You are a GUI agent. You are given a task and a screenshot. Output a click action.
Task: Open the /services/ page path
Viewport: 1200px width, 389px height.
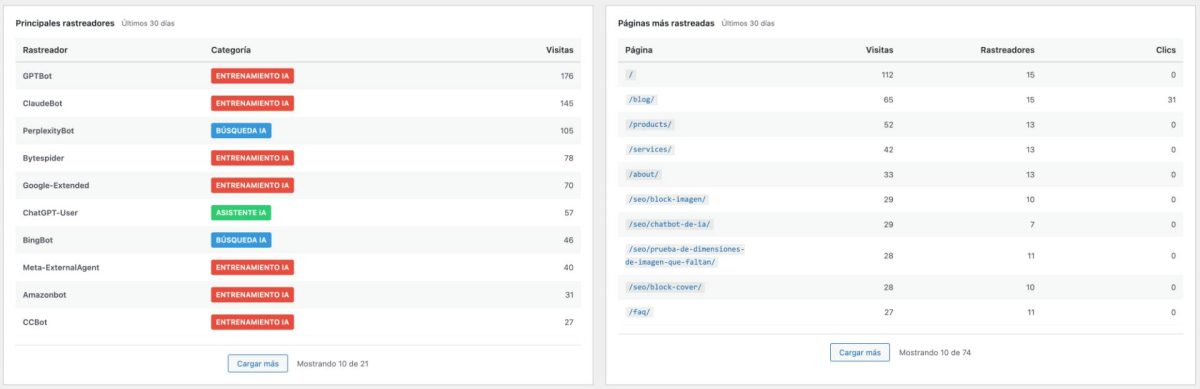click(x=650, y=150)
